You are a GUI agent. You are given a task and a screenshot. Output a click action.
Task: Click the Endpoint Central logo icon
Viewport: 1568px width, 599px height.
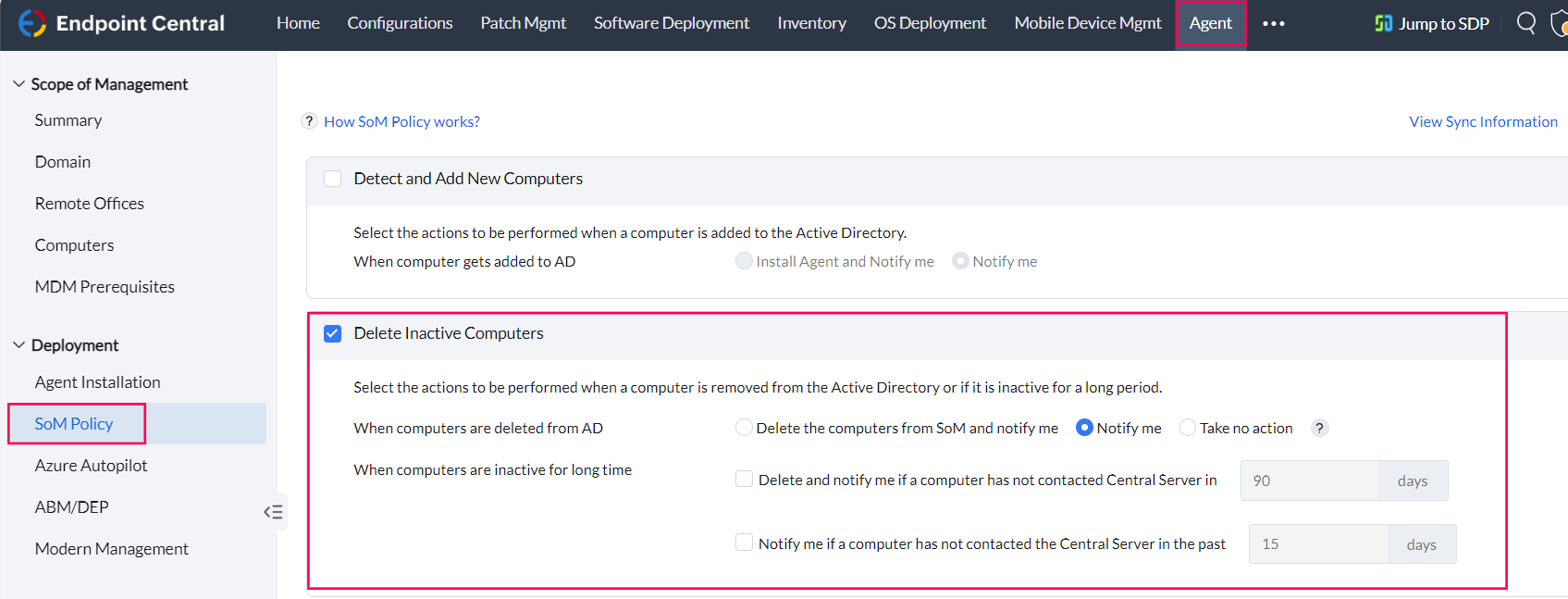(x=32, y=23)
